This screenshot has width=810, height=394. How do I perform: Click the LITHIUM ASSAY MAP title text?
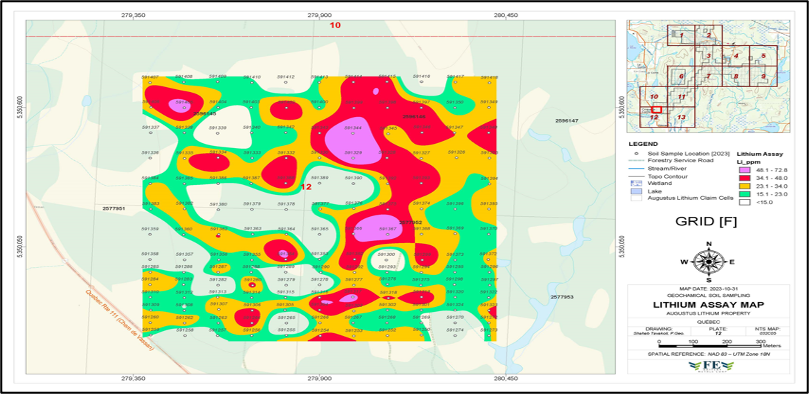click(x=709, y=305)
